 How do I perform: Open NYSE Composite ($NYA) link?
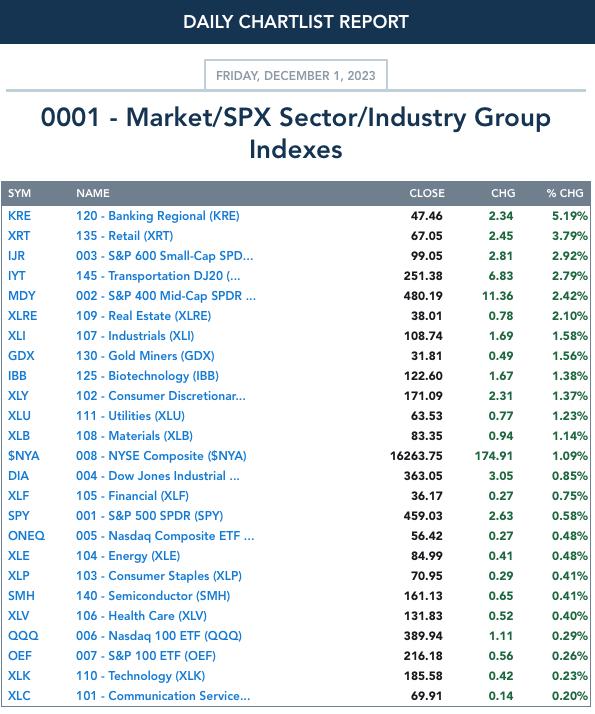click(x=161, y=456)
